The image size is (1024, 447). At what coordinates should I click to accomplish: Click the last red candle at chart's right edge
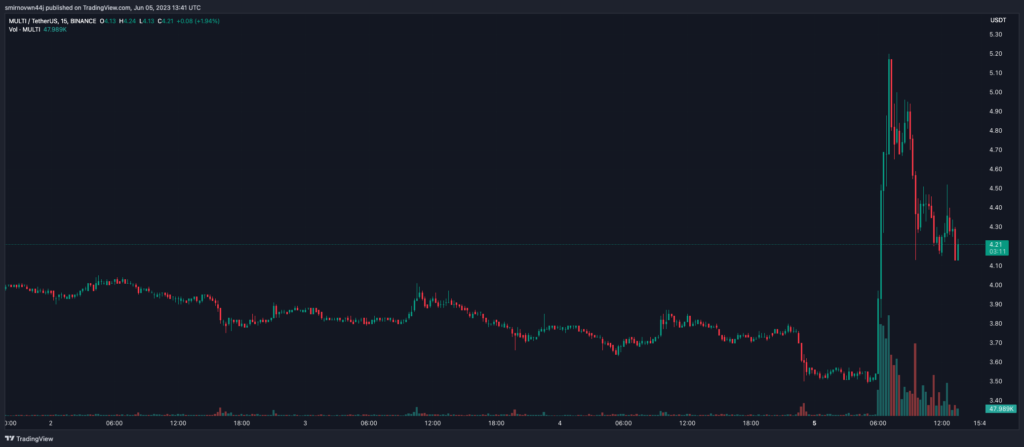(957, 250)
